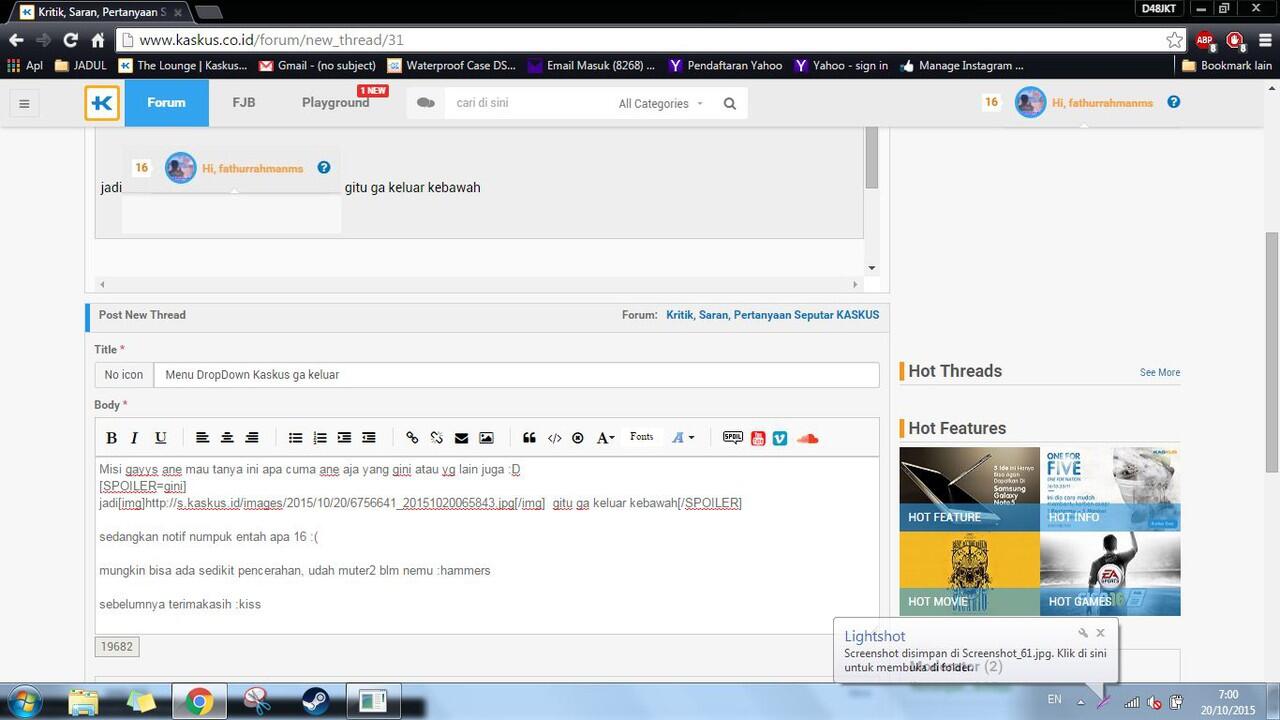
Task: Increase indent in editor toolbar
Action: 344,438
